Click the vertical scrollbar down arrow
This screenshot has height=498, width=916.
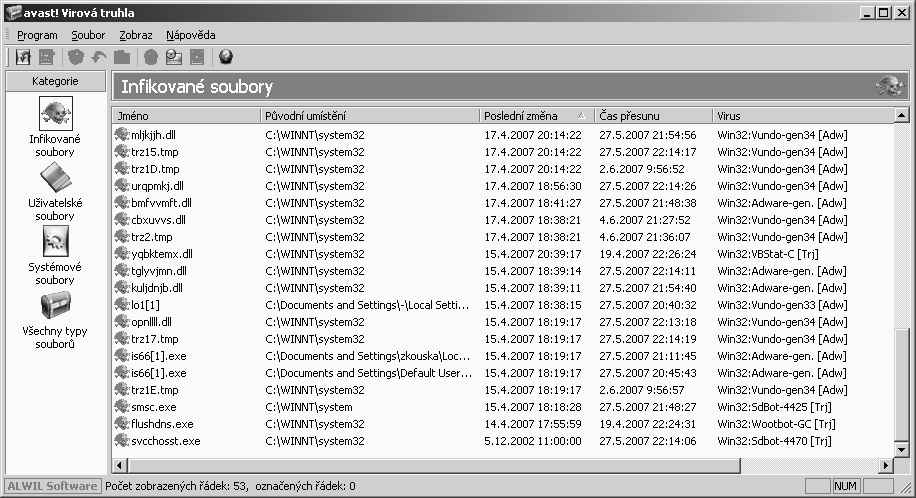[901, 449]
